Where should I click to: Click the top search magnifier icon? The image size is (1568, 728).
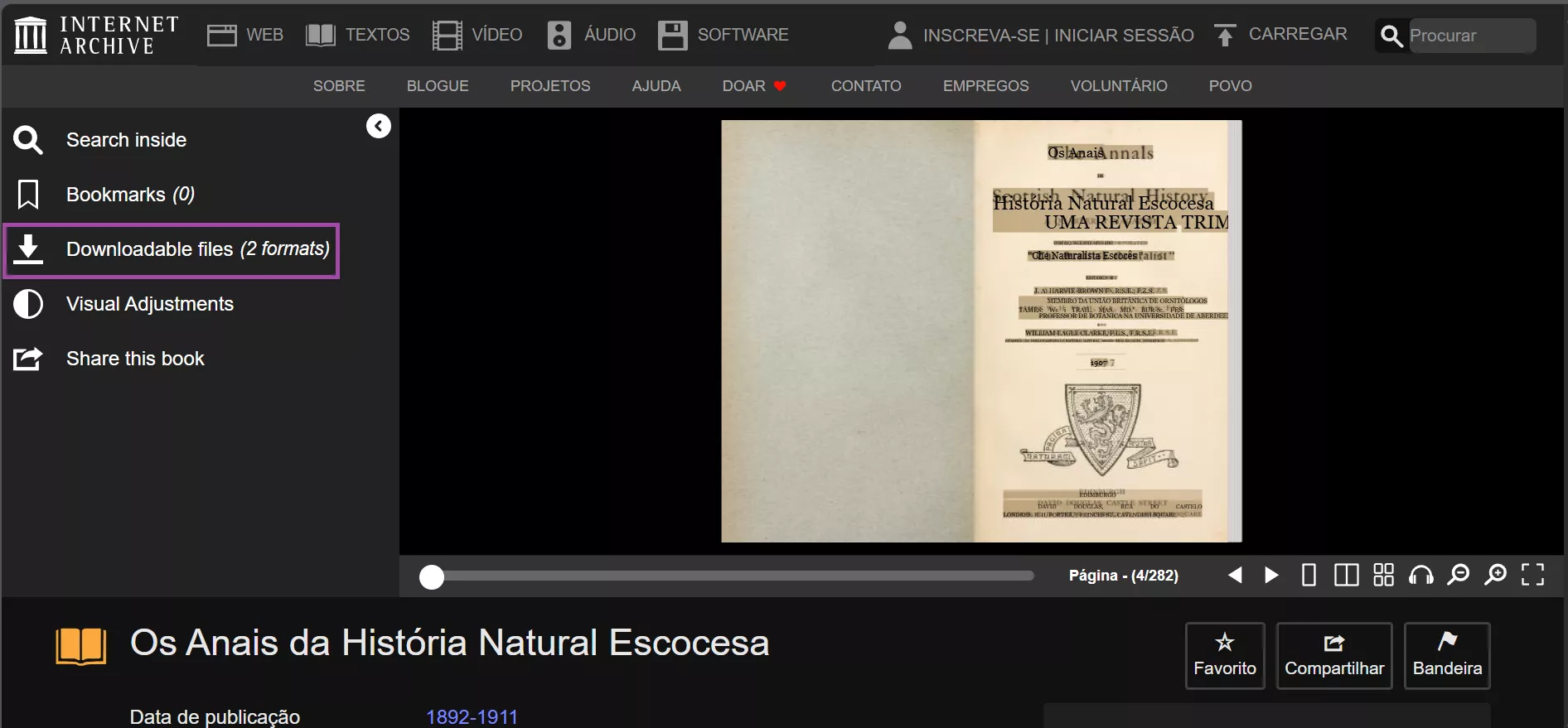tap(1392, 36)
